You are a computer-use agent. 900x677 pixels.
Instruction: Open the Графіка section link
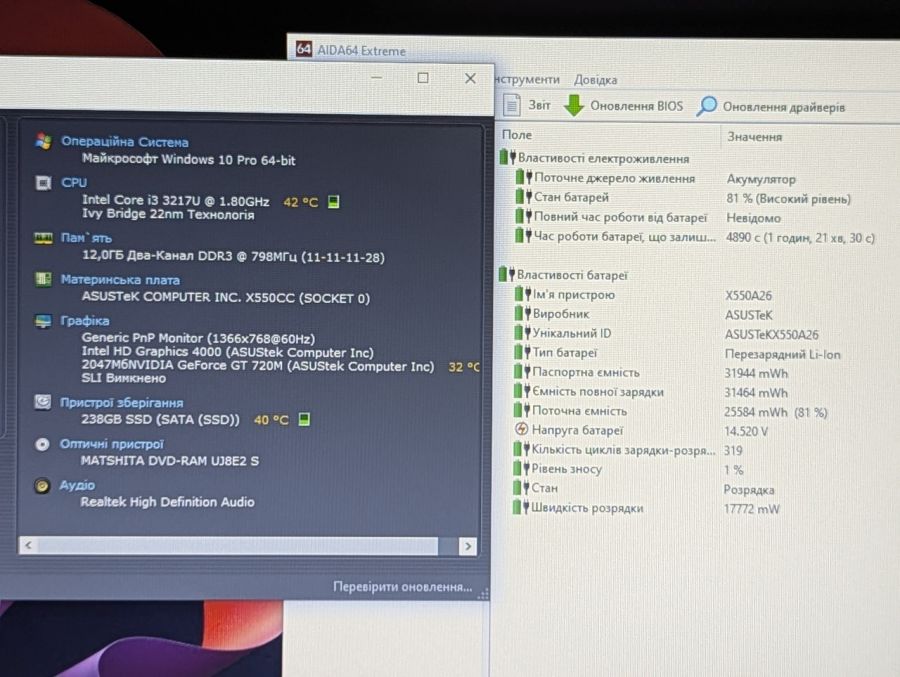(84, 320)
